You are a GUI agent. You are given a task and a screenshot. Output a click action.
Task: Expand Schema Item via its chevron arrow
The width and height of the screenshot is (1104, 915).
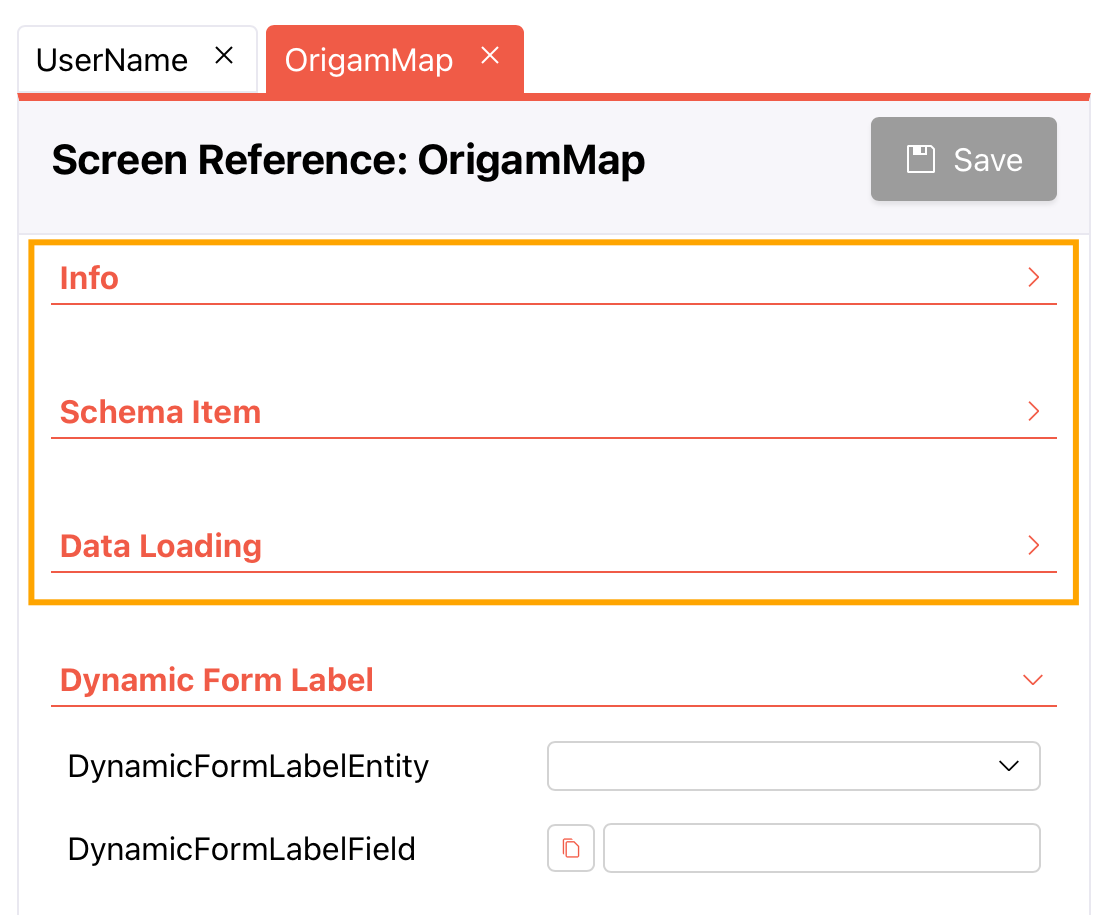click(1033, 411)
